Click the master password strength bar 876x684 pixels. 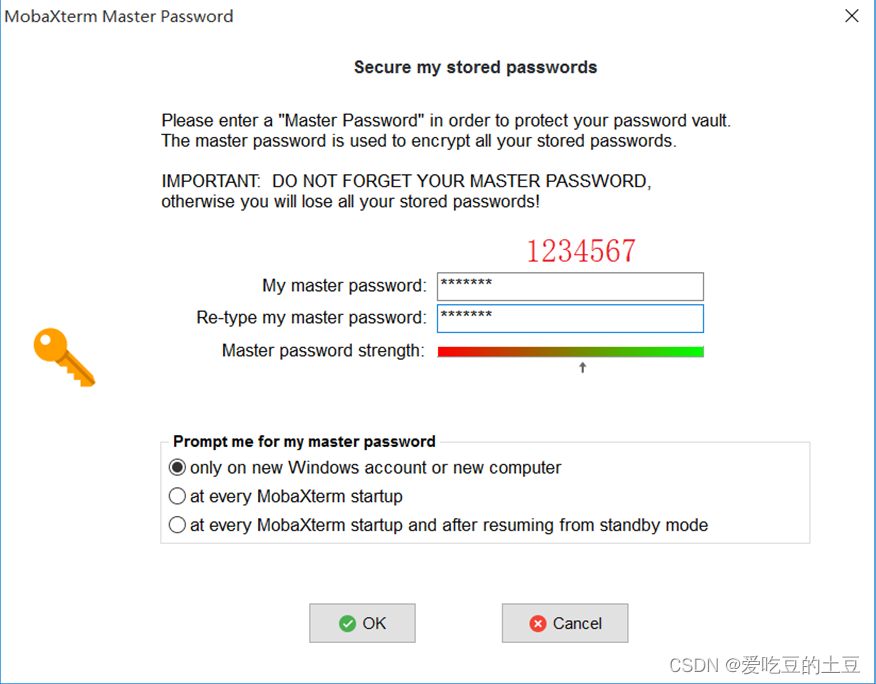[x=570, y=351]
